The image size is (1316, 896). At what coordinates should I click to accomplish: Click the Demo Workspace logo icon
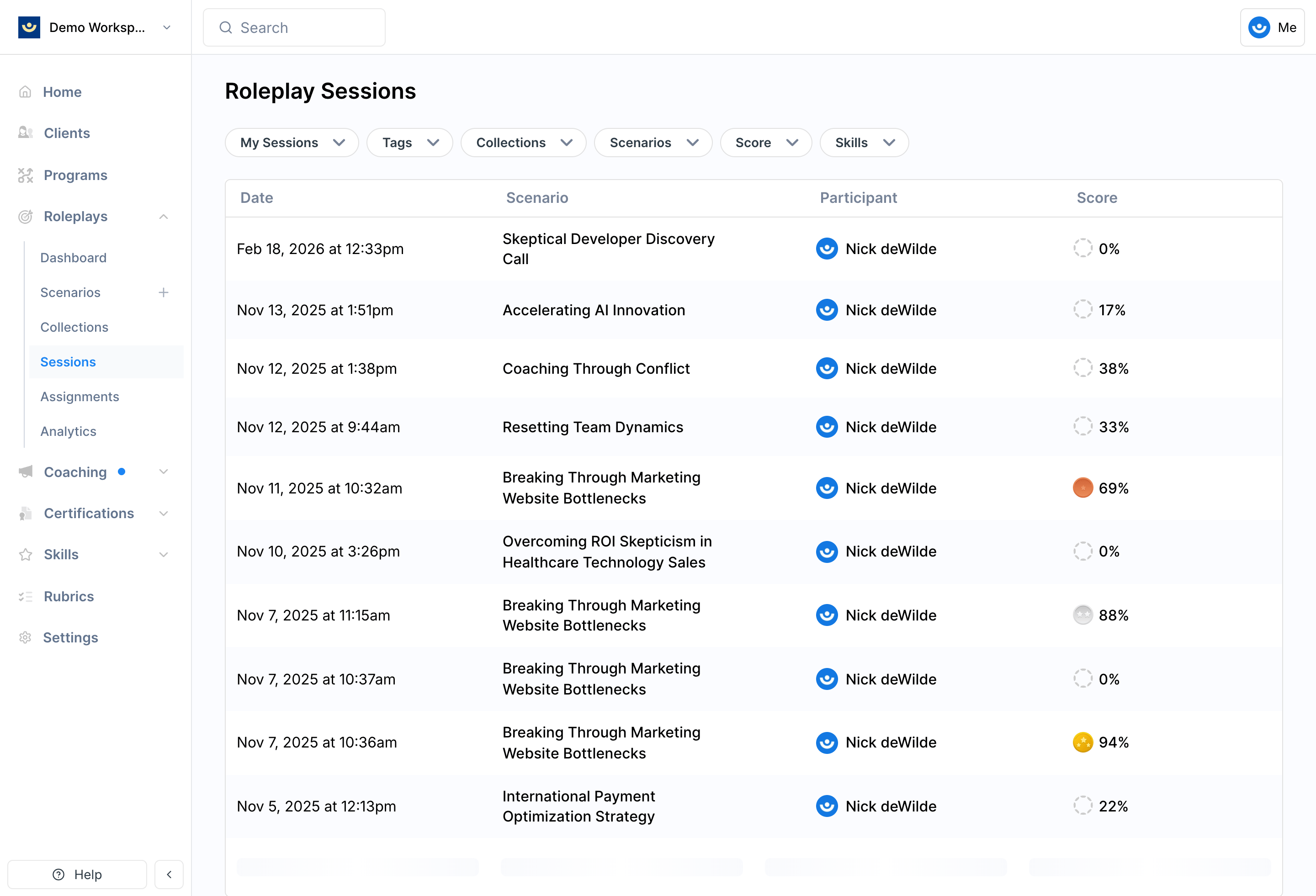click(x=29, y=27)
